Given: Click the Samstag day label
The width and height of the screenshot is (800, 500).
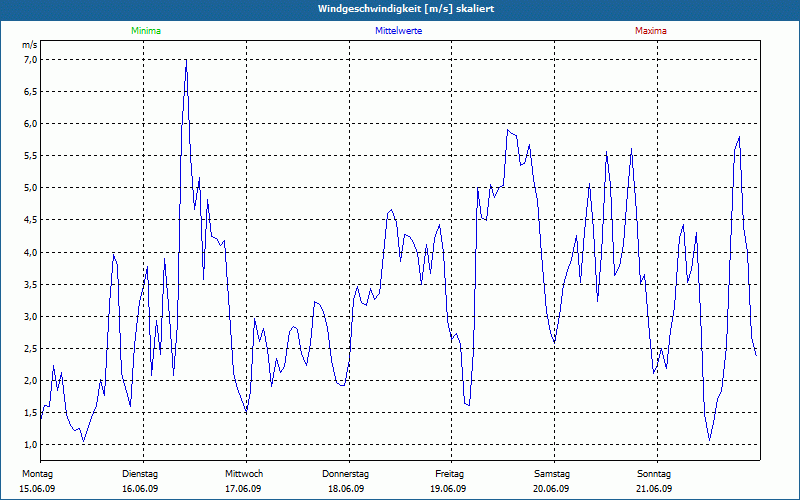Looking at the screenshot, I should coord(552,474).
